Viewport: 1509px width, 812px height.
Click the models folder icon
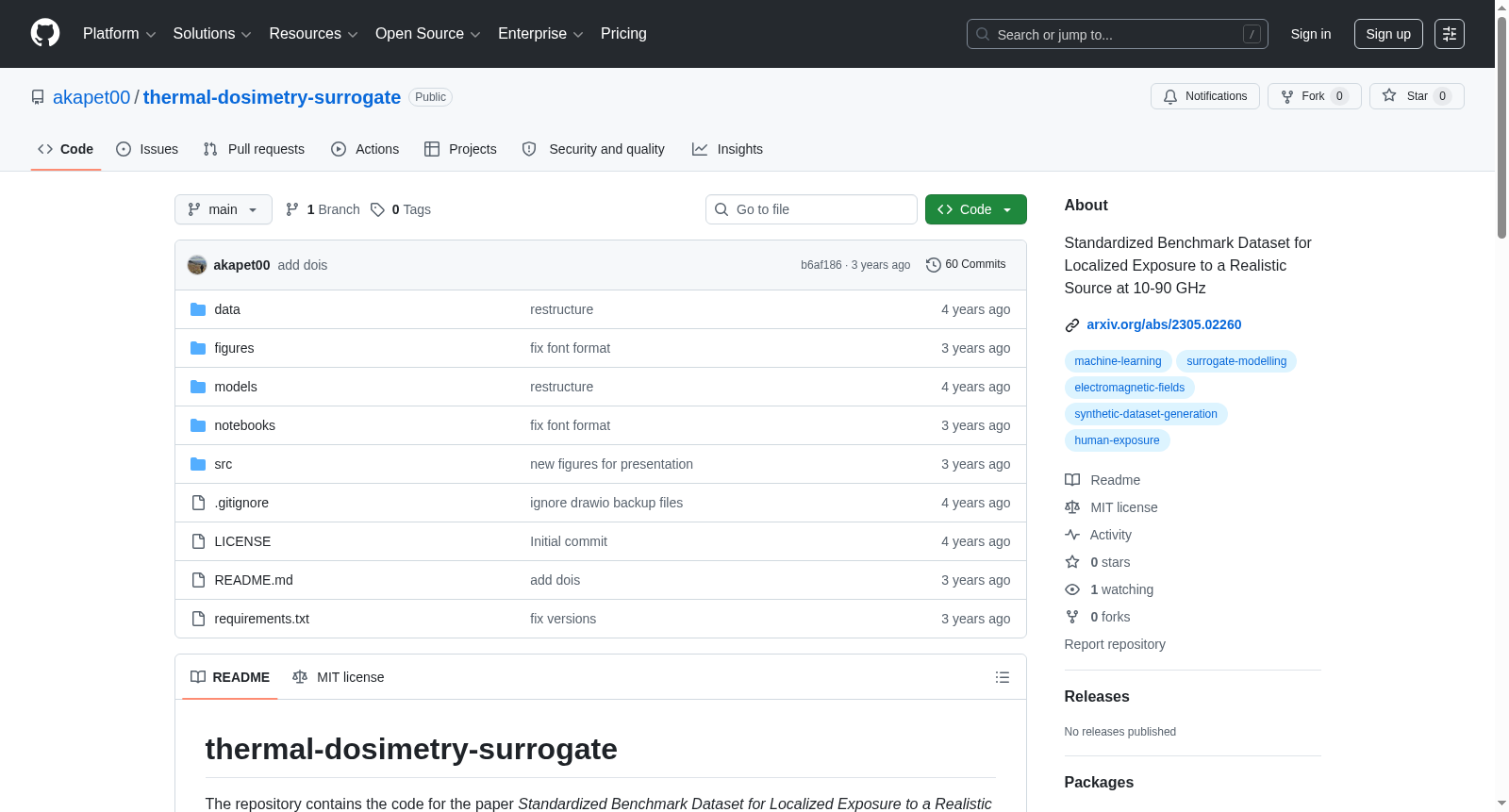click(x=198, y=387)
